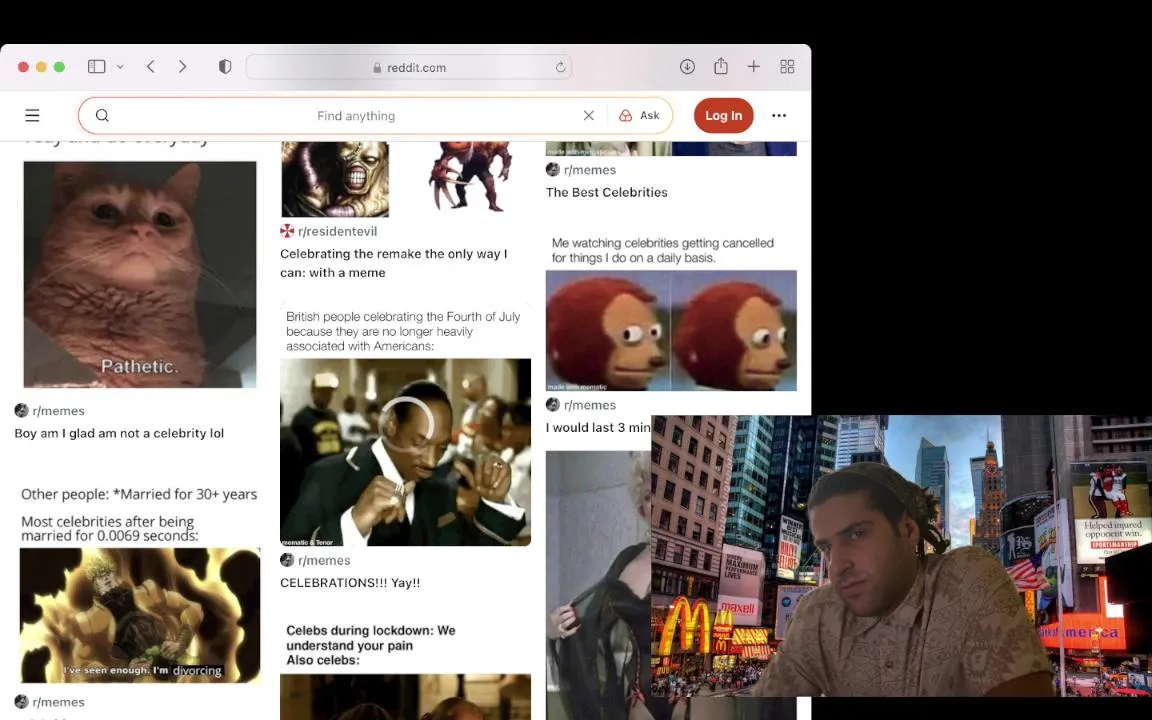Click the search magnifier icon

tap(102, 115)
